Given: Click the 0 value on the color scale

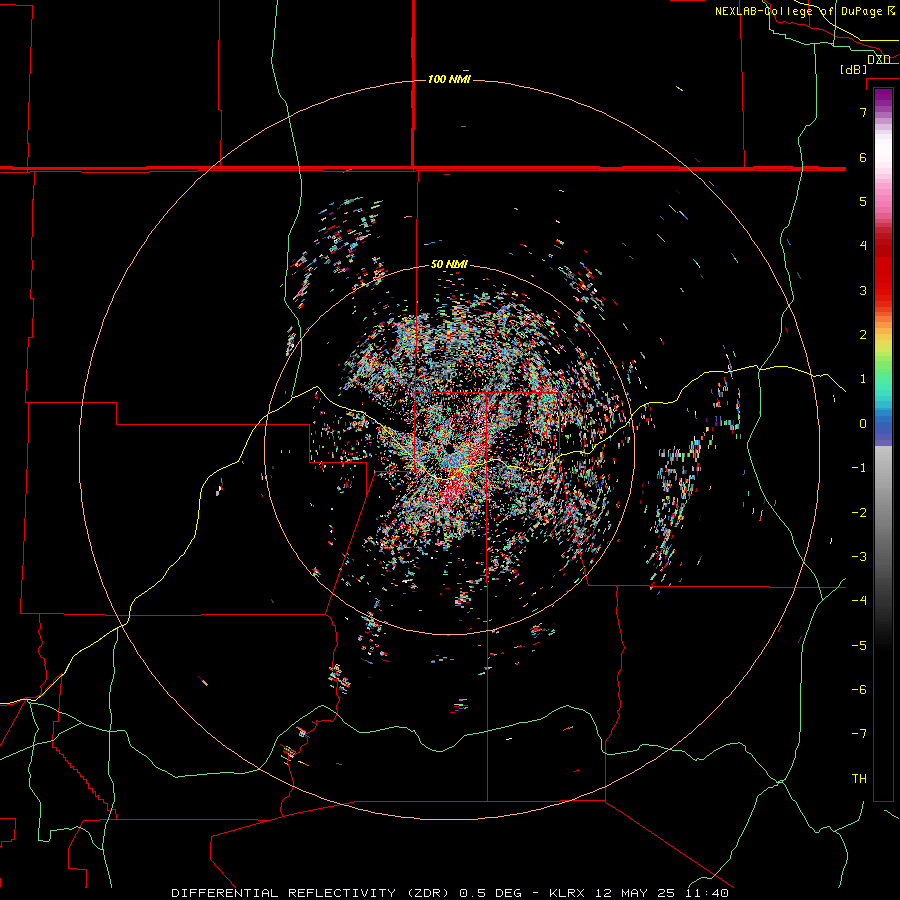Looking at the screenshot, I should (x=863, y=424).
